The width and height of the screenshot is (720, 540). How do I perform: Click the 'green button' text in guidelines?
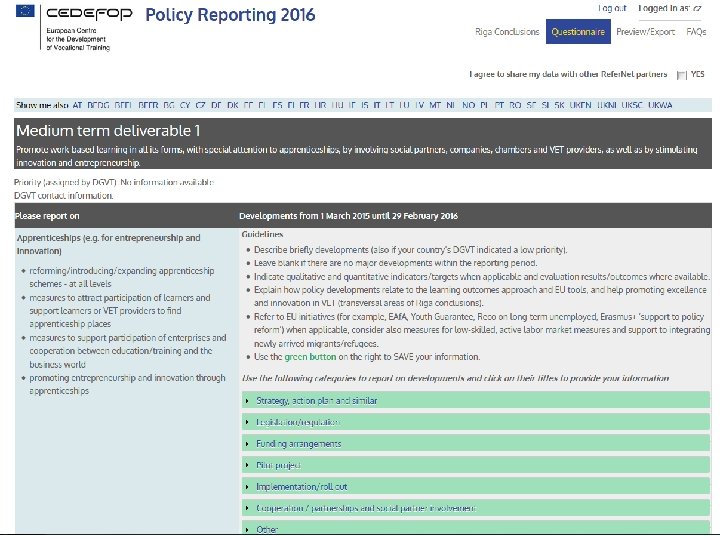[x=310, y=357]
